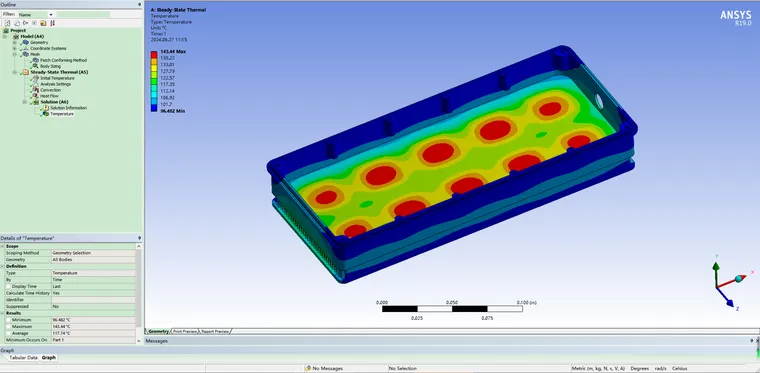Click the dark blue legend band above 96.482 Min

pyautogui.click(x=154, y=108)
